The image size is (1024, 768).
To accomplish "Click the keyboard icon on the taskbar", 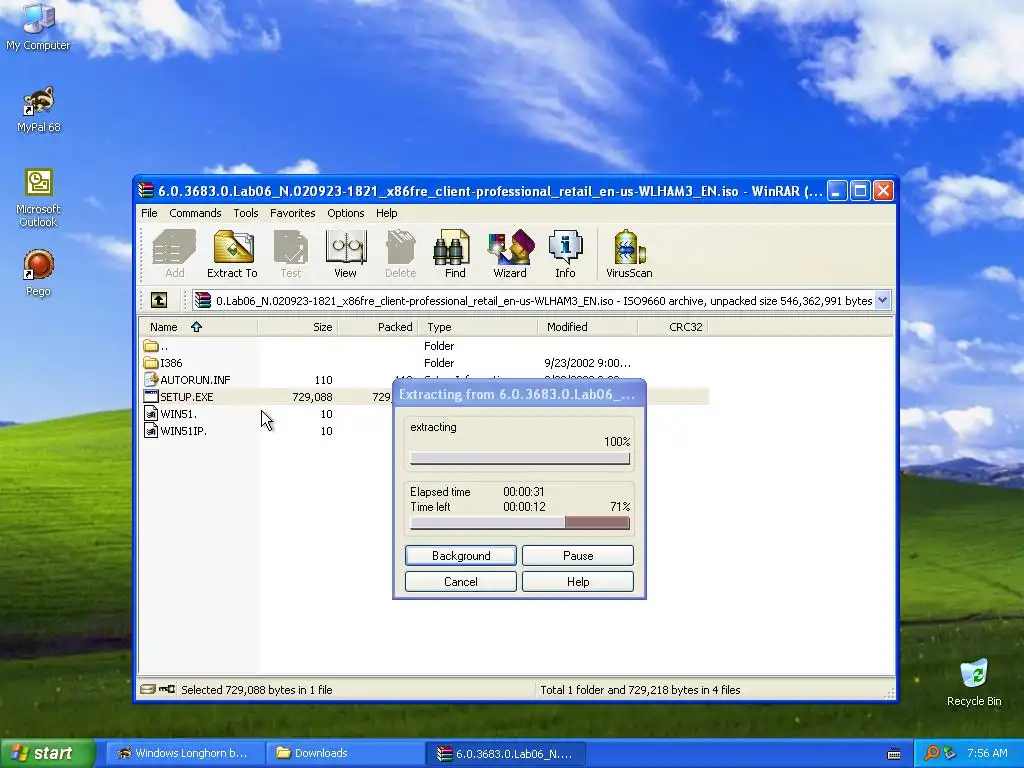I will pyautogui.click(x=894, y=754).
